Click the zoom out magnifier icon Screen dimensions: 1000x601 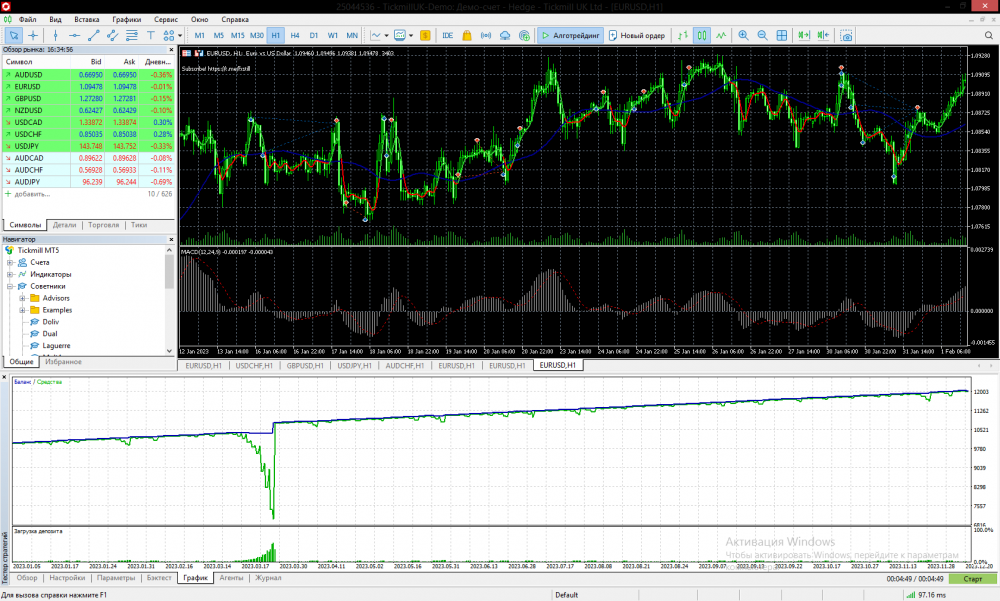763,35
